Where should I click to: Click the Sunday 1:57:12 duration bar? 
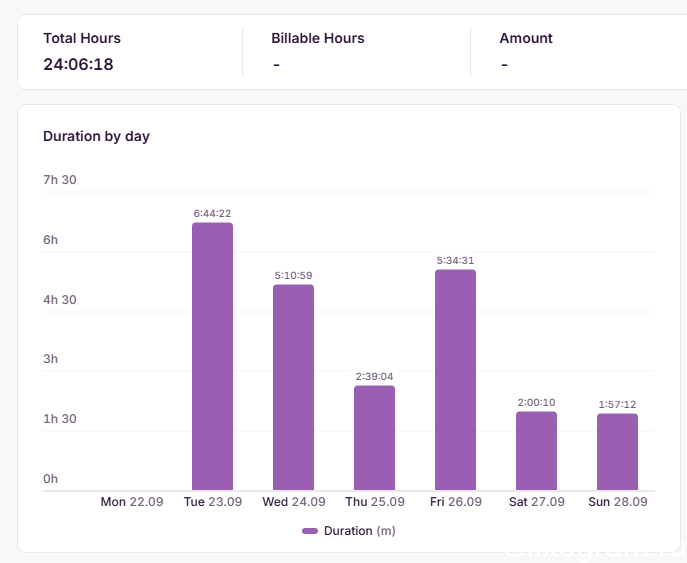pyautogui.click(x=617, y=452)
